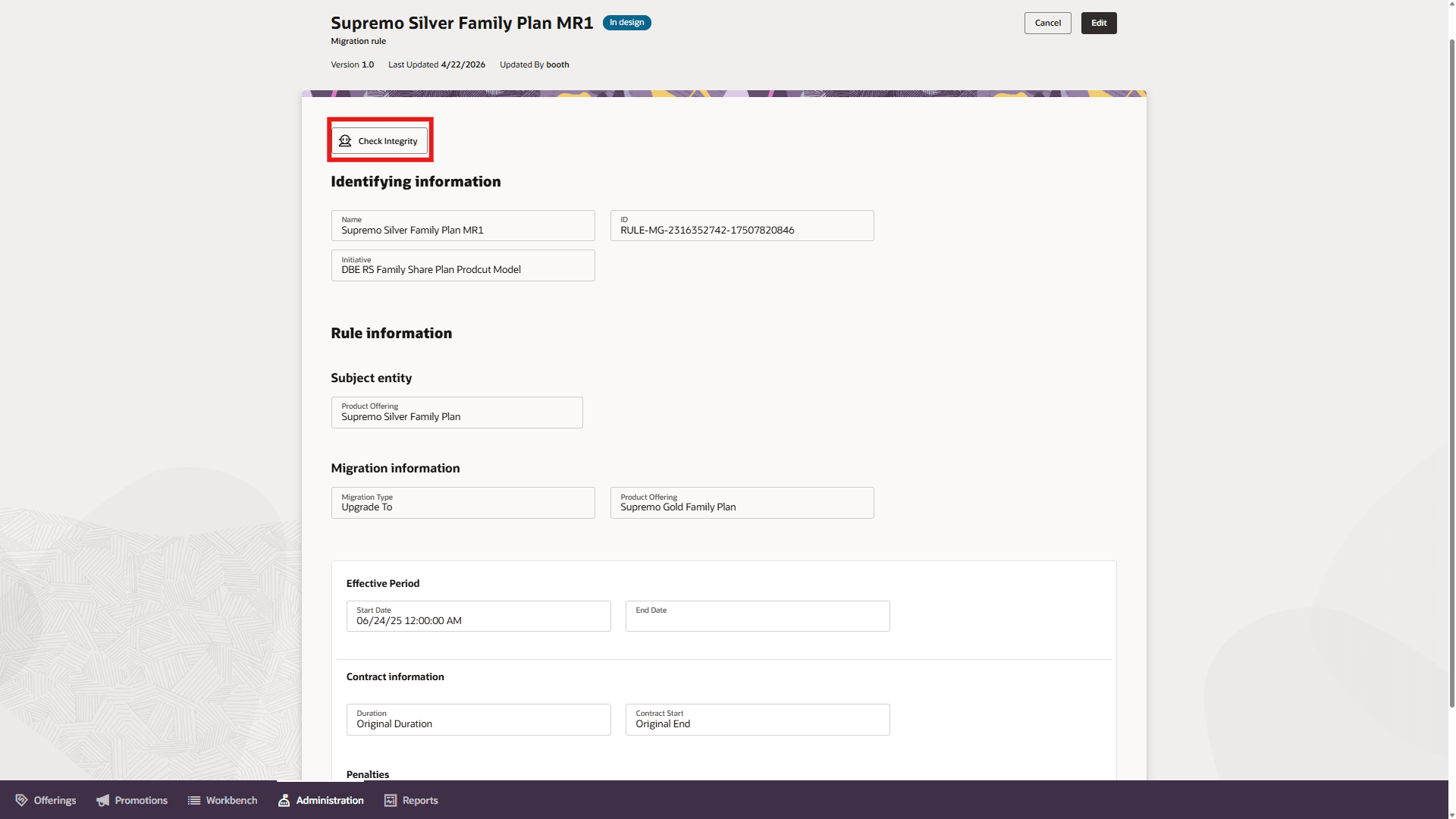Open the Offerings tag icon

(21, 800)
